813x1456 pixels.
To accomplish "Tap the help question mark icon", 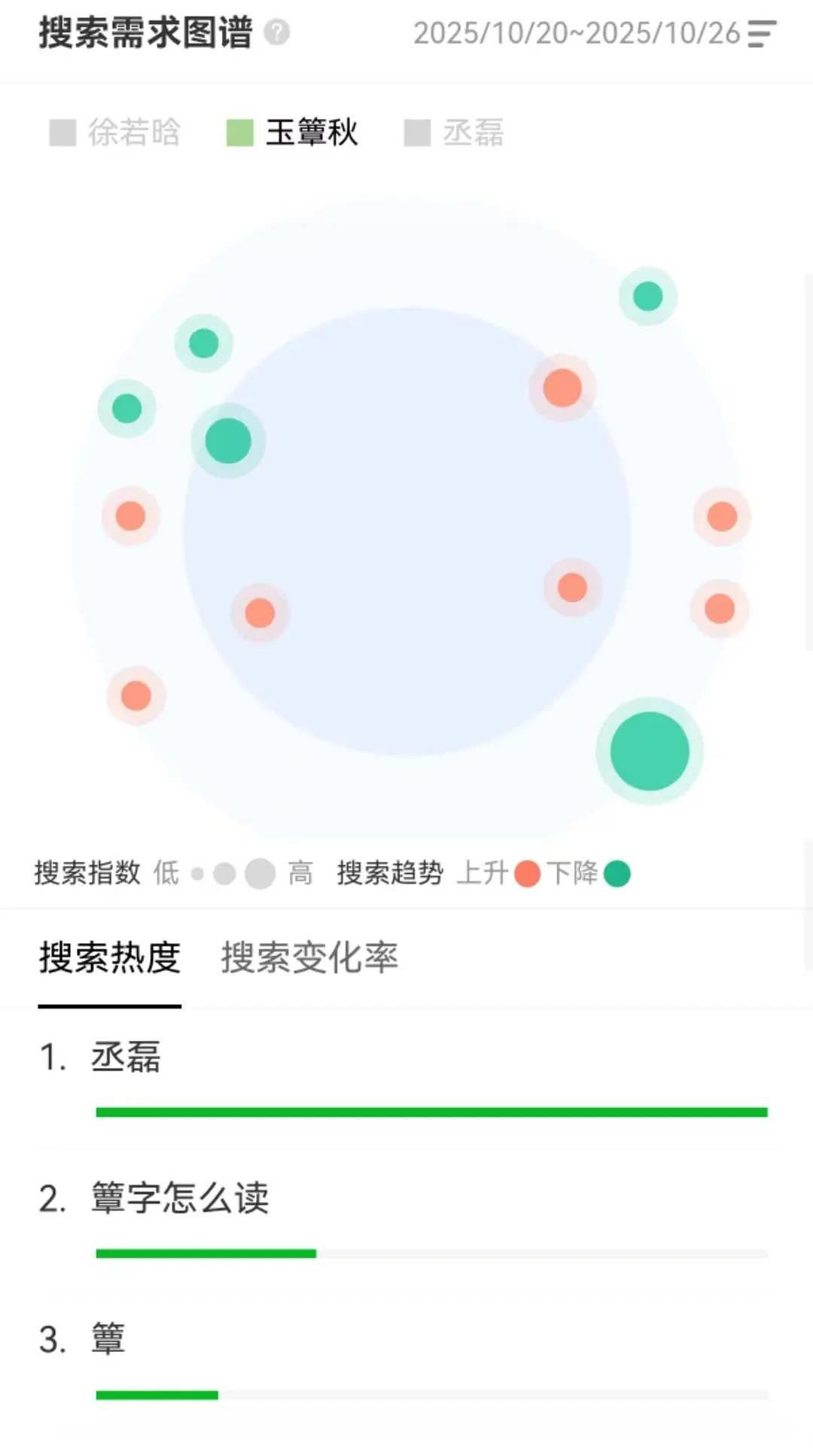I will pos(277,32).
